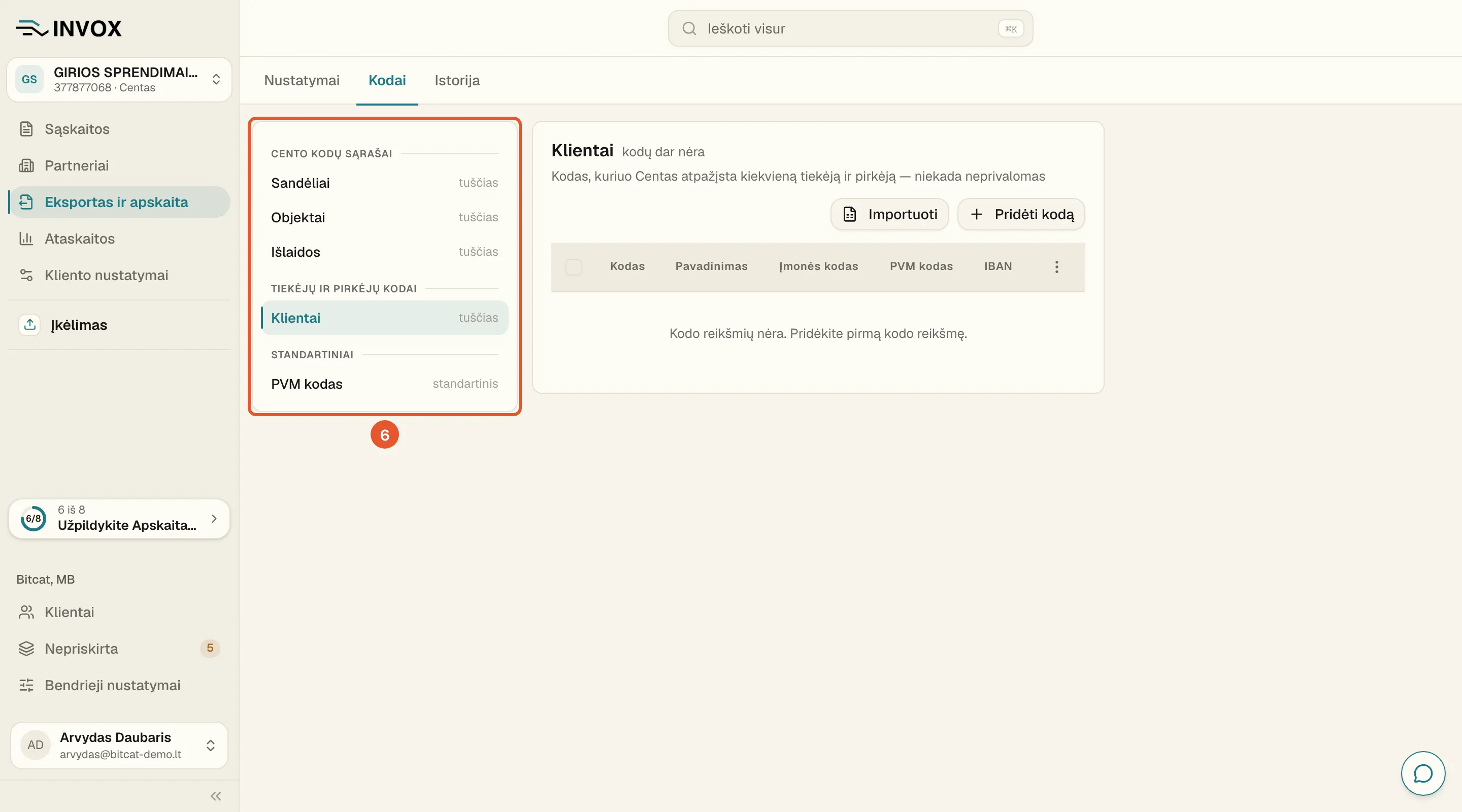
Task: Toggle the select-all checkbox in the table header
Action: coord(573,267)
